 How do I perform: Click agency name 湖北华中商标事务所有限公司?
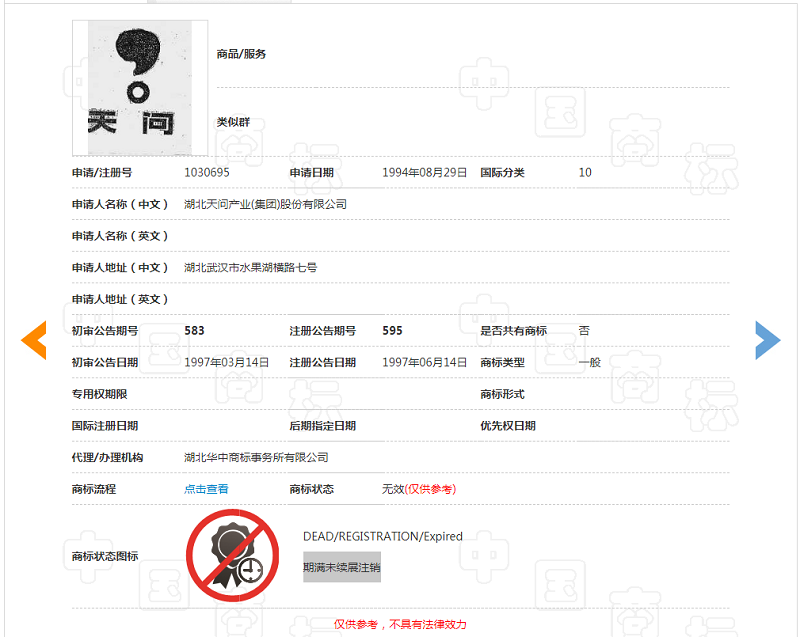pyautogui.click(x=256, y=458)
